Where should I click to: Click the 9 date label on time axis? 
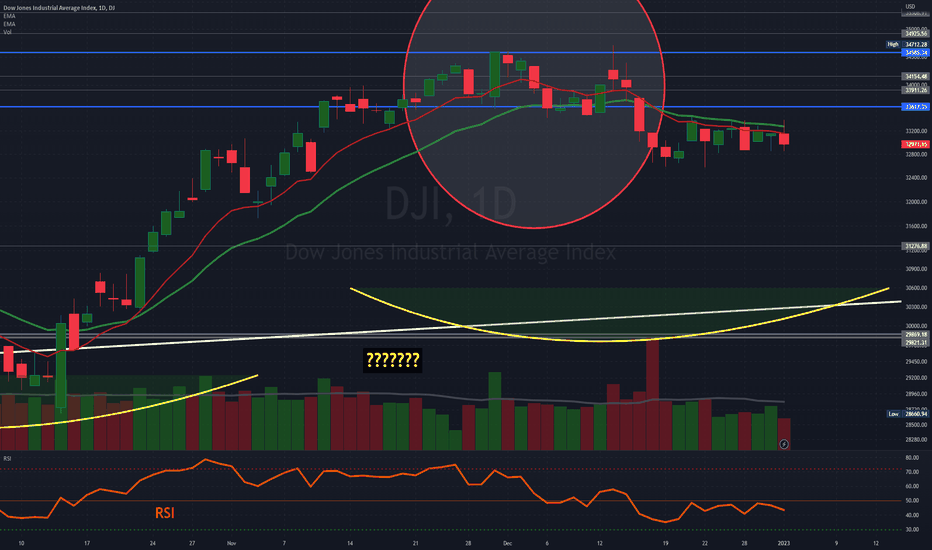(x=836, y=543)
